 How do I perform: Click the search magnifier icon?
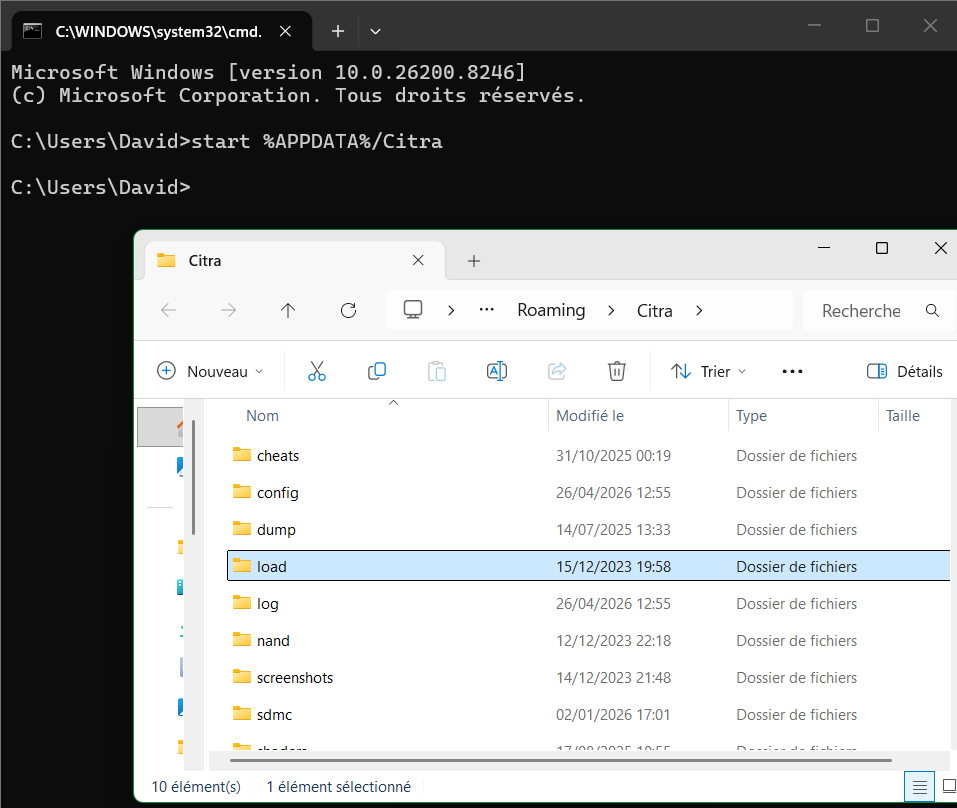(x=932, y=311)
